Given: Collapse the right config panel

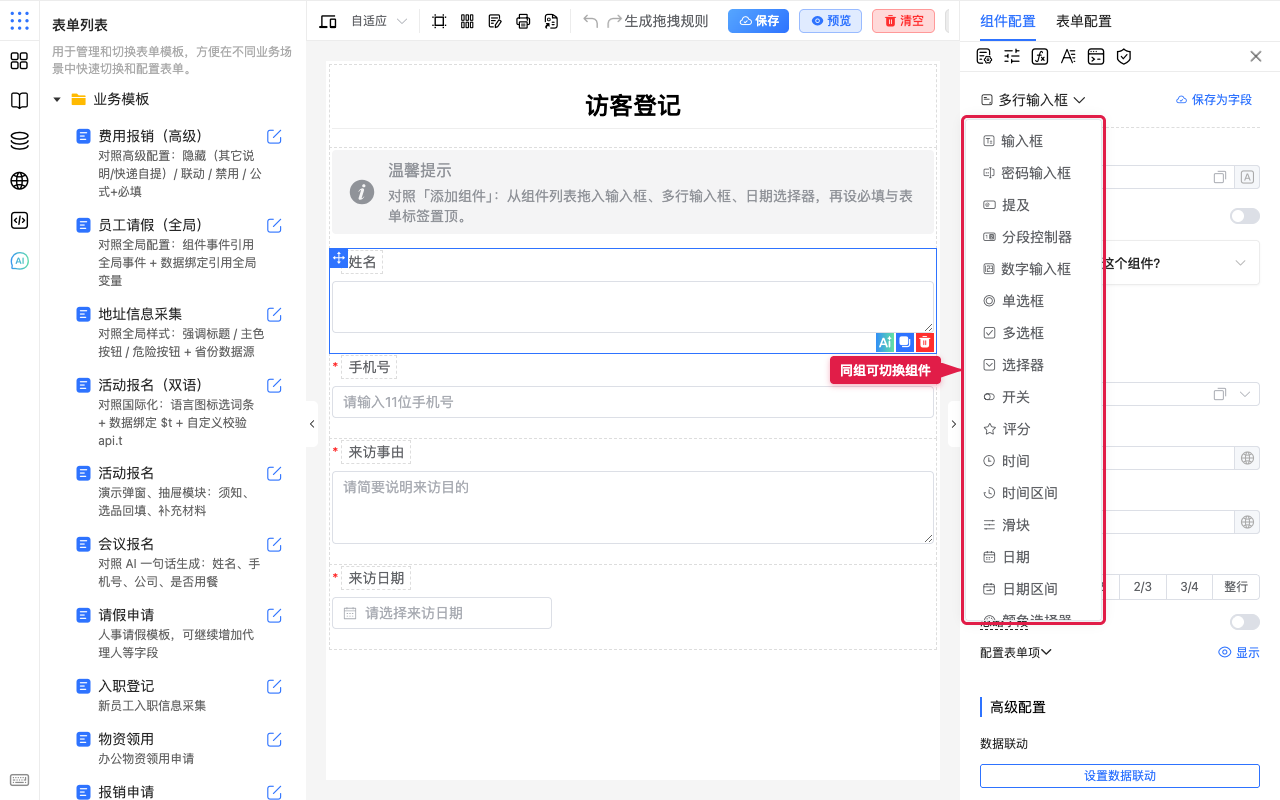Looking at the screenshot, I should [953, 424].
